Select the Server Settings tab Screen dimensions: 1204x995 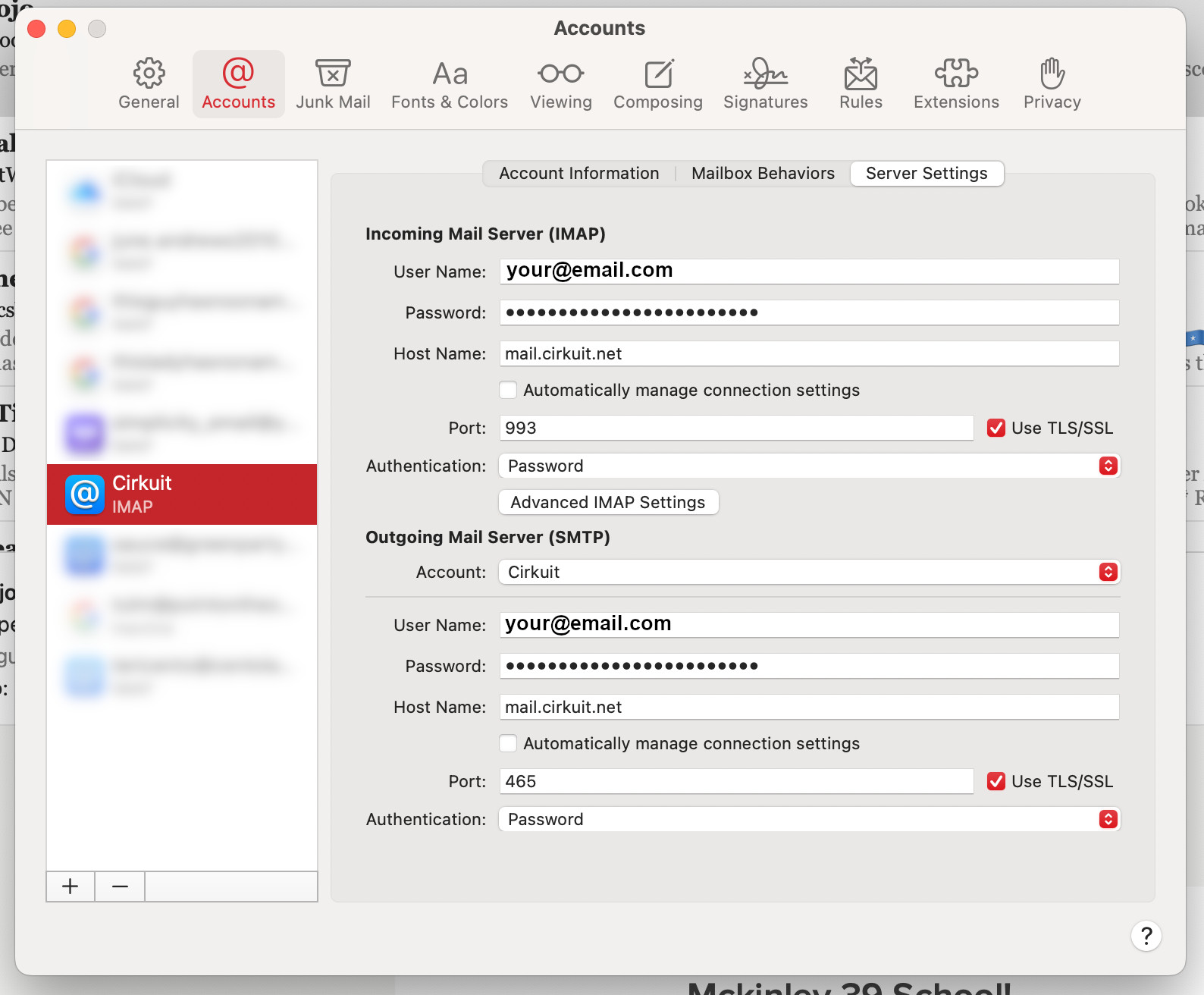927,173
